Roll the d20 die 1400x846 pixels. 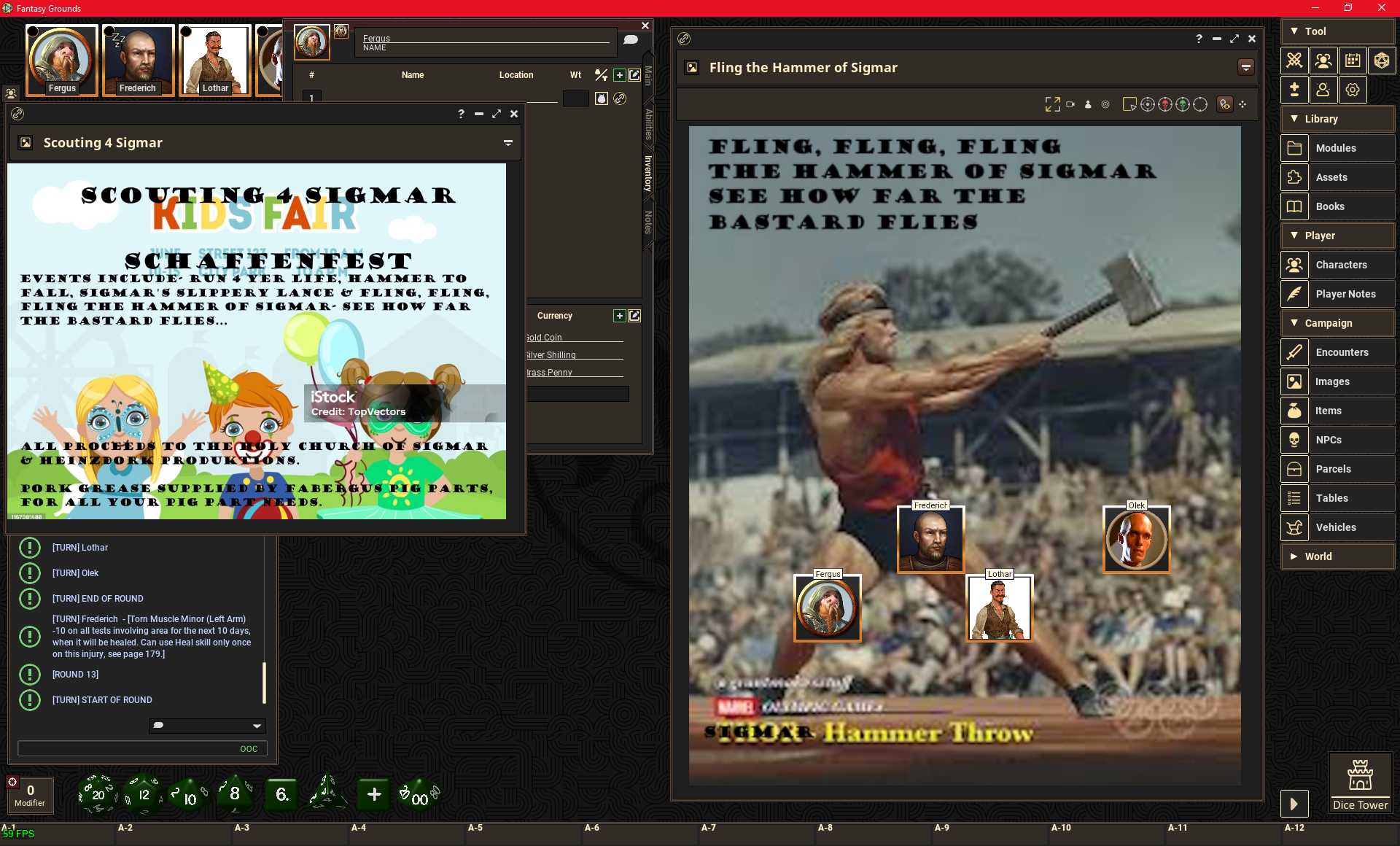98,793
